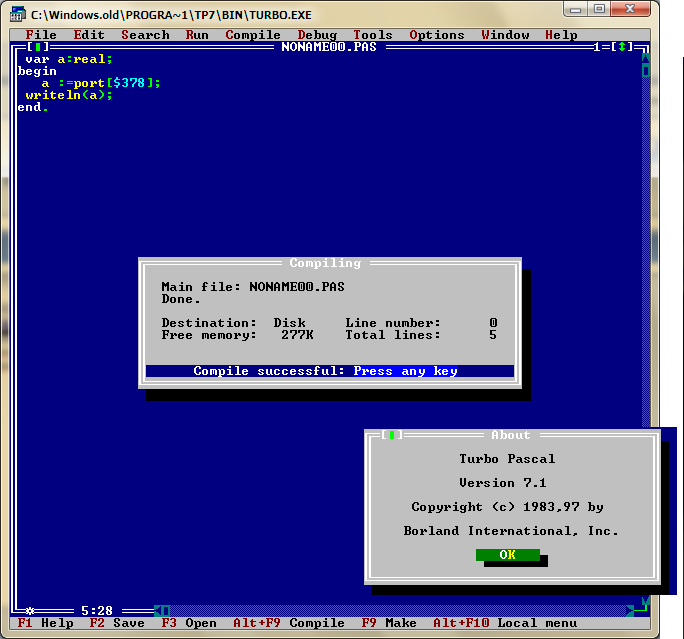Click F2 Save in the status bar

117,624
